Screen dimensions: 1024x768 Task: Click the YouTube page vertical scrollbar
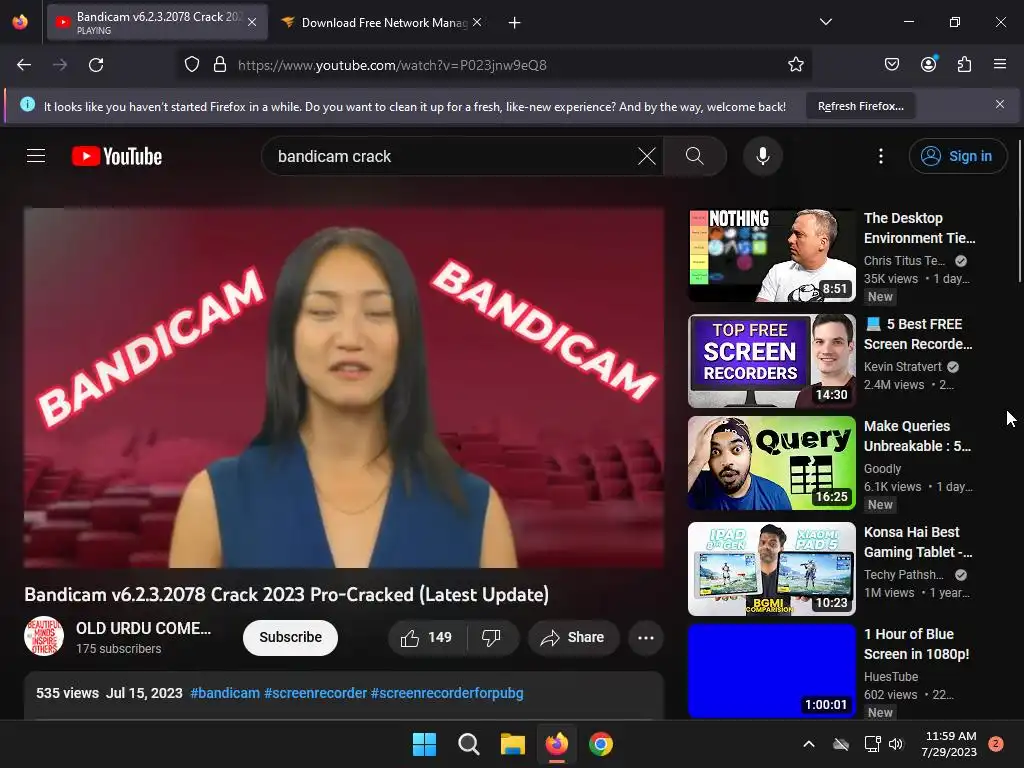(1019, 211)
